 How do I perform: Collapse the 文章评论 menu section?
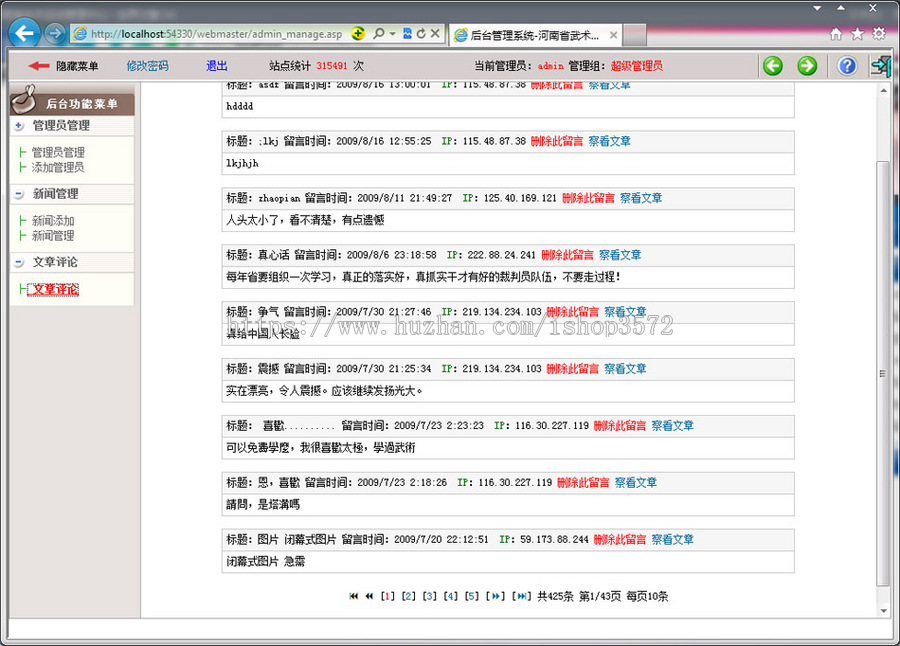coord(19,262)
